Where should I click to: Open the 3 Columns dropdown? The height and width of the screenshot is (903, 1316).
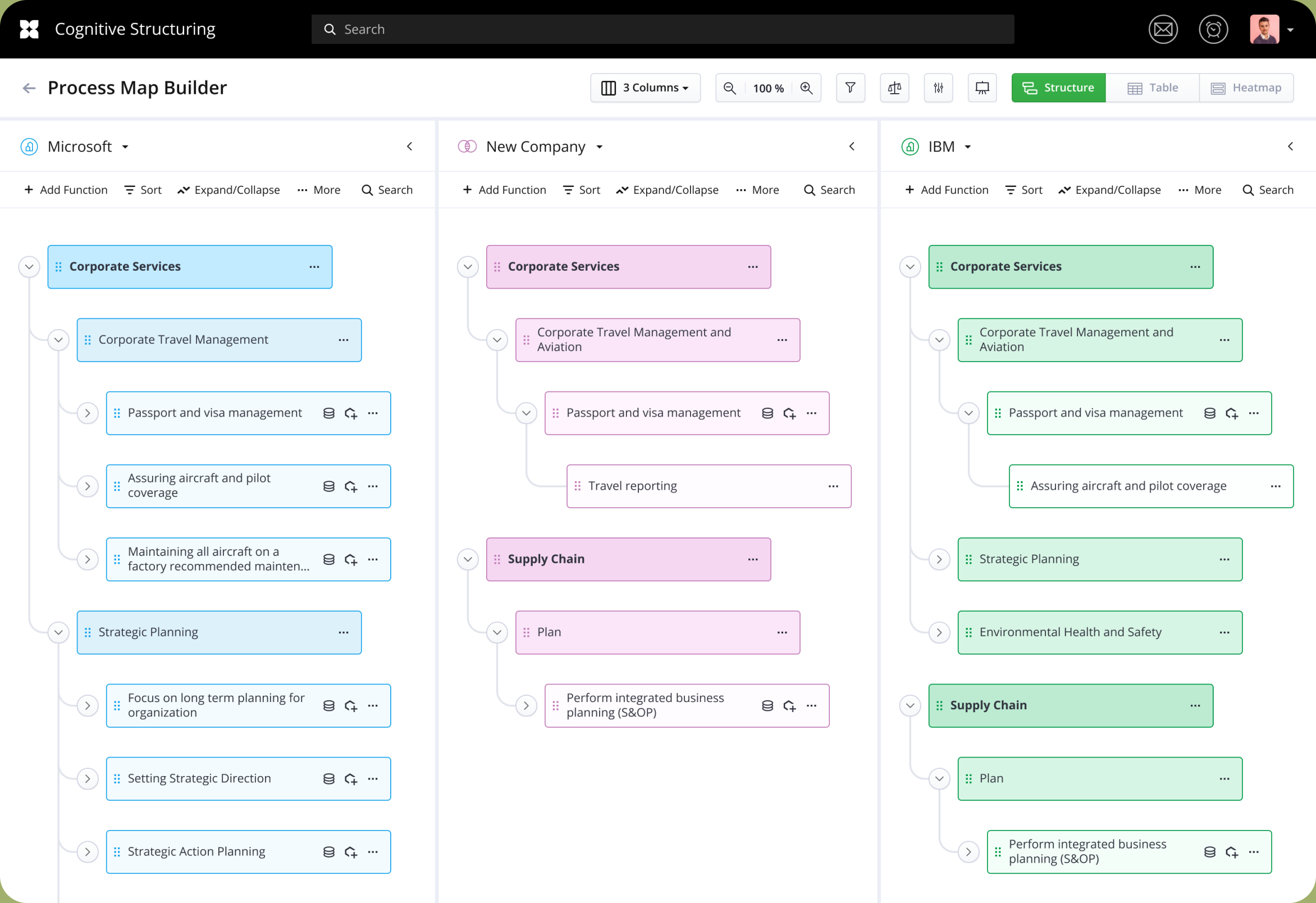[x=645, y=88]
